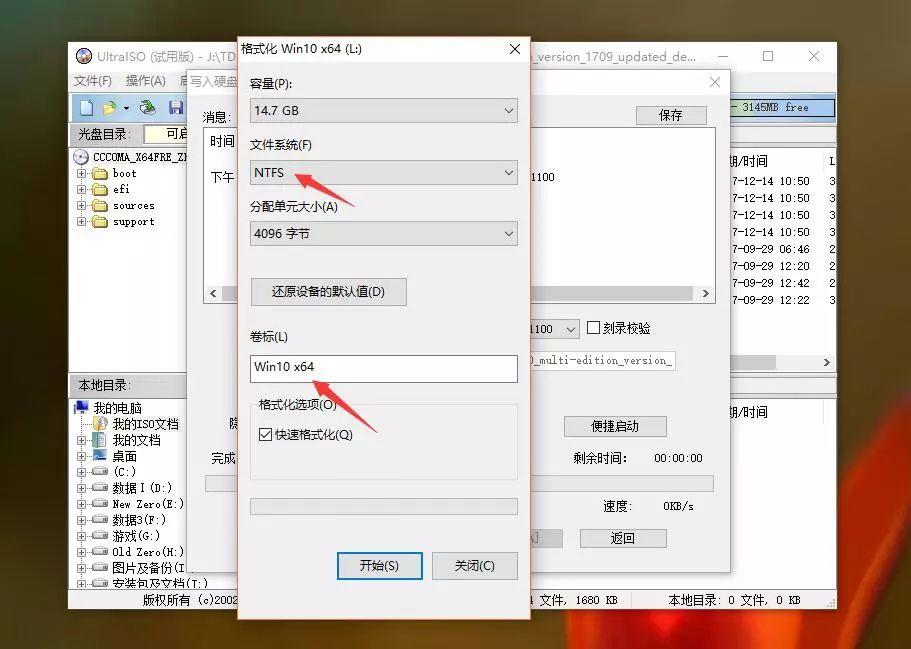Click the 卷标(L) field containing Win10 x64
Image resolution: width=911 pixels, height=649 pixels.
(x=383, y=368)
